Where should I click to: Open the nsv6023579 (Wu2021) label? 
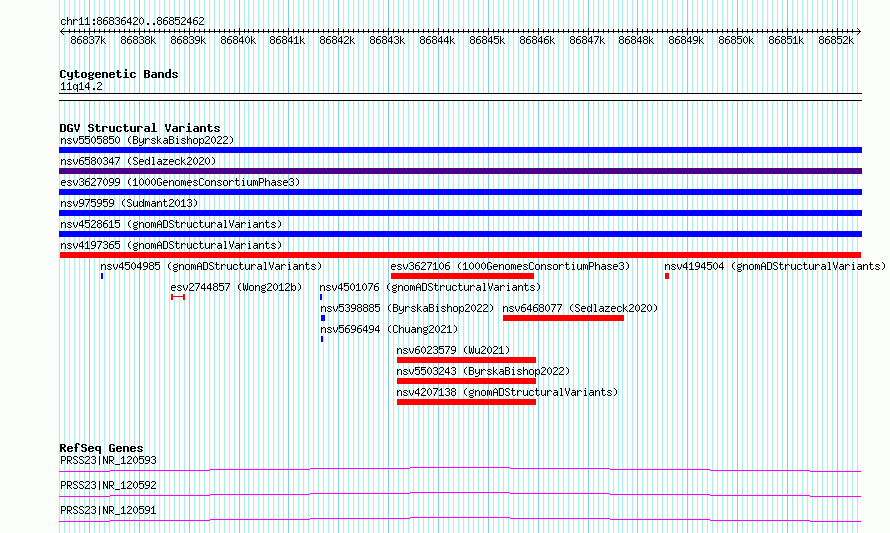coord(453,350)
